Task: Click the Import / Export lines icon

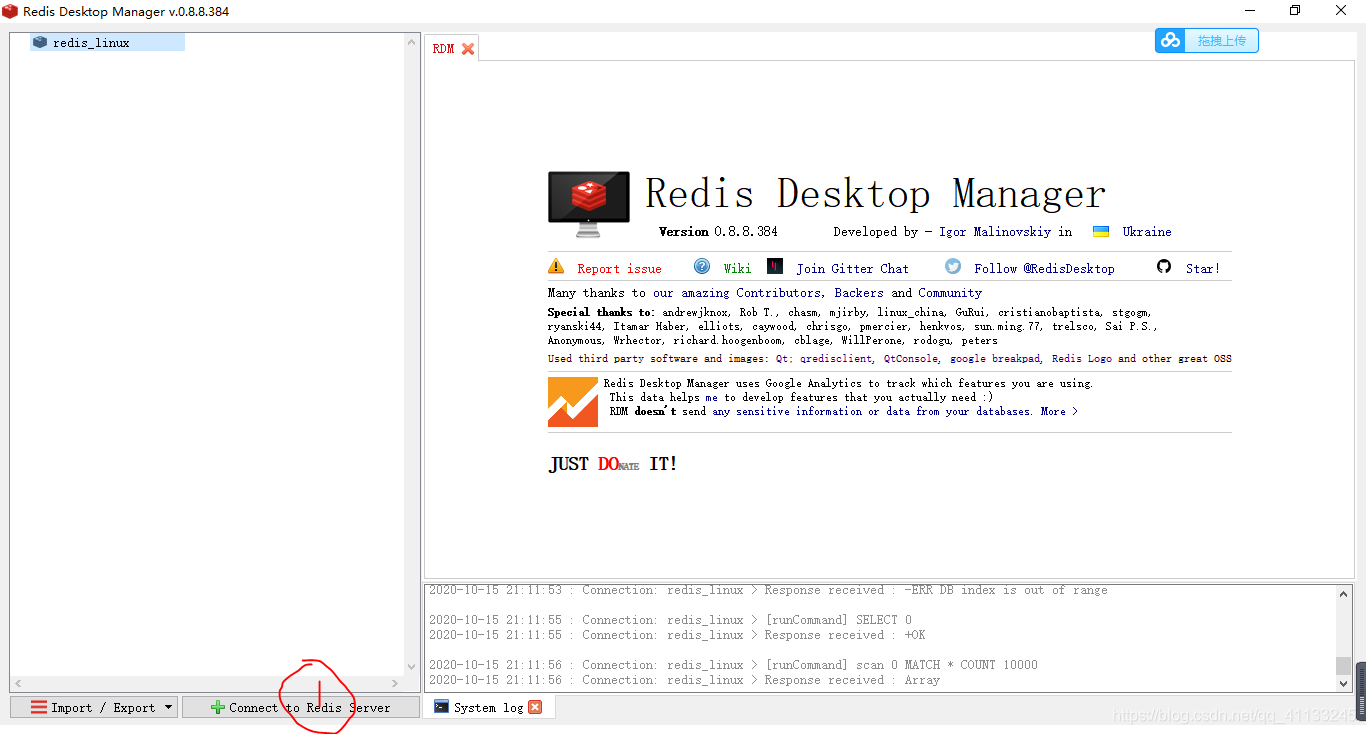Action: click(39, 707)
